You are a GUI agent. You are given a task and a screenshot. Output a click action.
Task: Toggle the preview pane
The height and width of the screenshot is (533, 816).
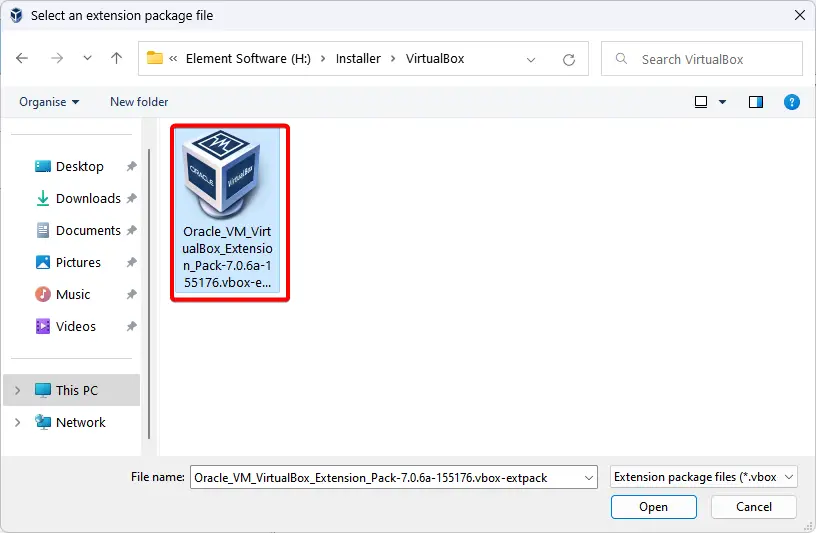(756, 102)
